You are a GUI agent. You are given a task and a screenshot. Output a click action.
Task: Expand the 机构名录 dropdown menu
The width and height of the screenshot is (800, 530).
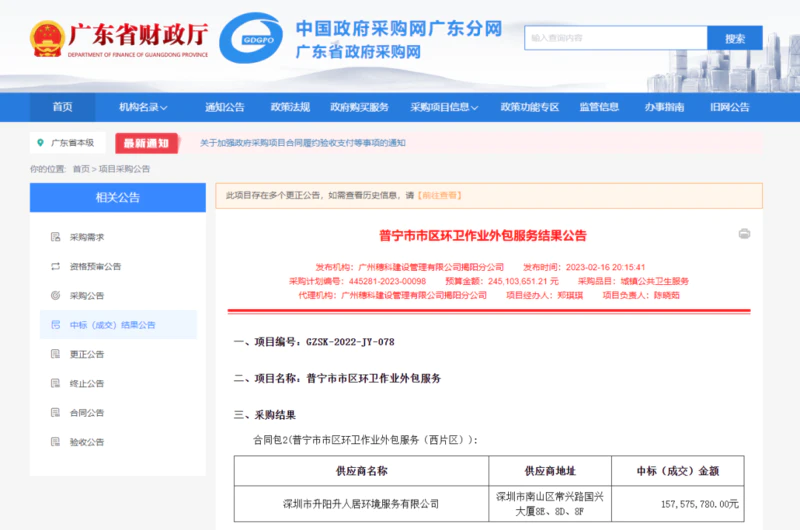pyautogui.click(x=143, y=107)
